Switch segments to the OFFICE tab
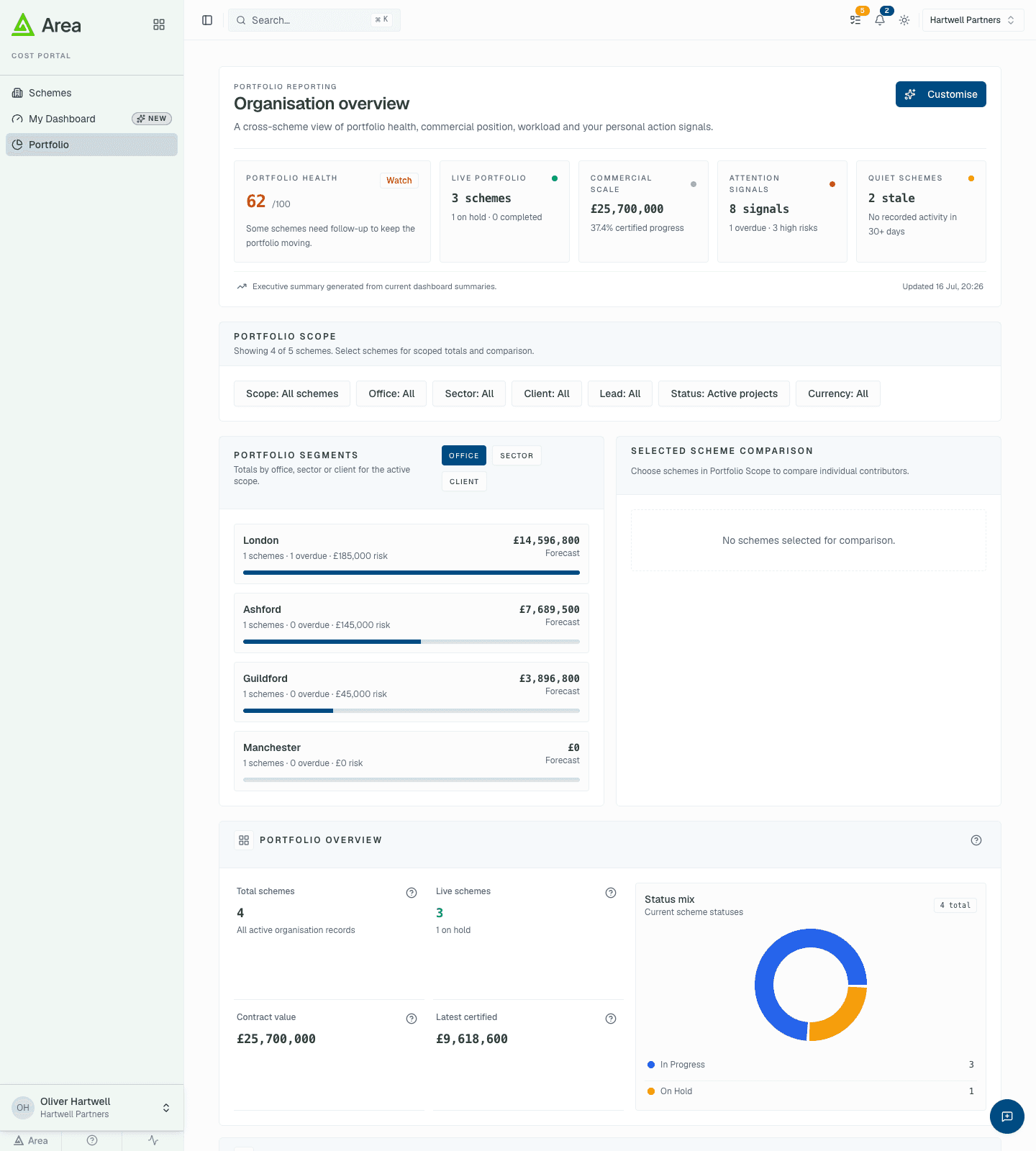1036x1151 pixels. (x=464, y=455)
